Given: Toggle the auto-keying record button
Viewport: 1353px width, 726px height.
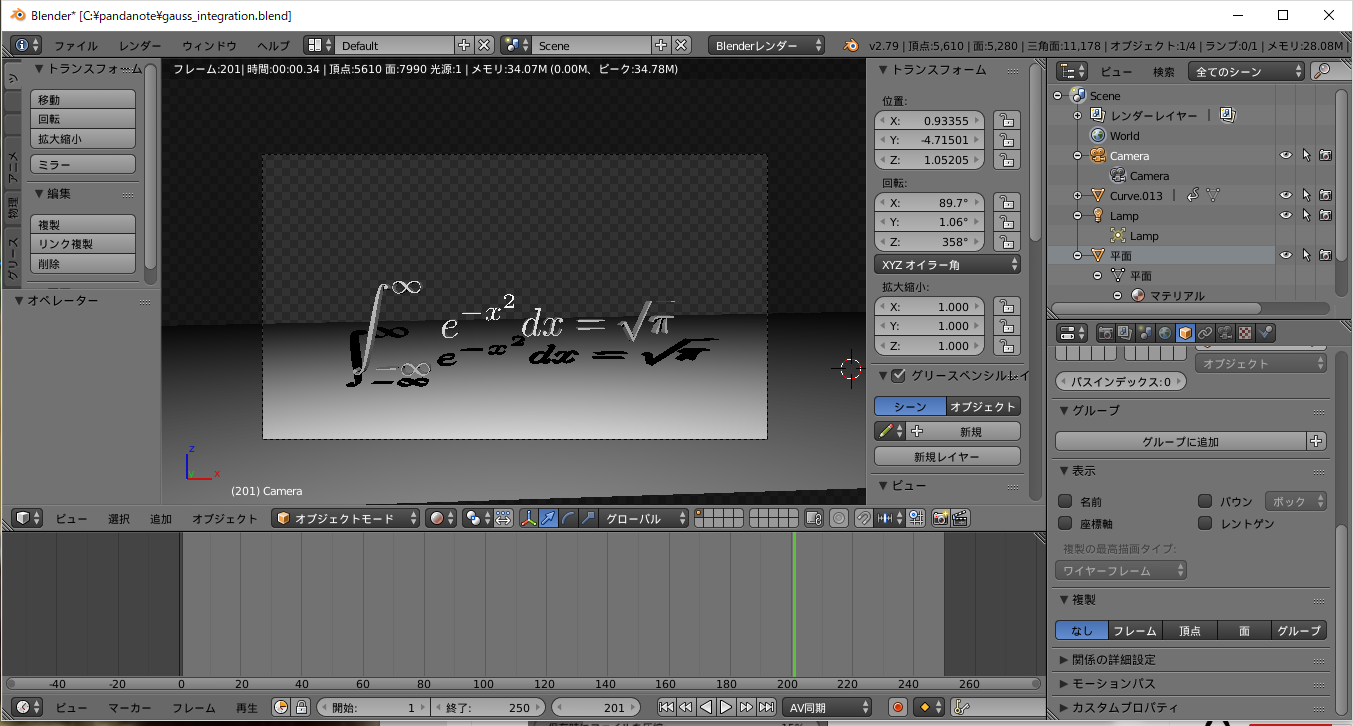Looking at the screenshot, I should click(898, 707).
